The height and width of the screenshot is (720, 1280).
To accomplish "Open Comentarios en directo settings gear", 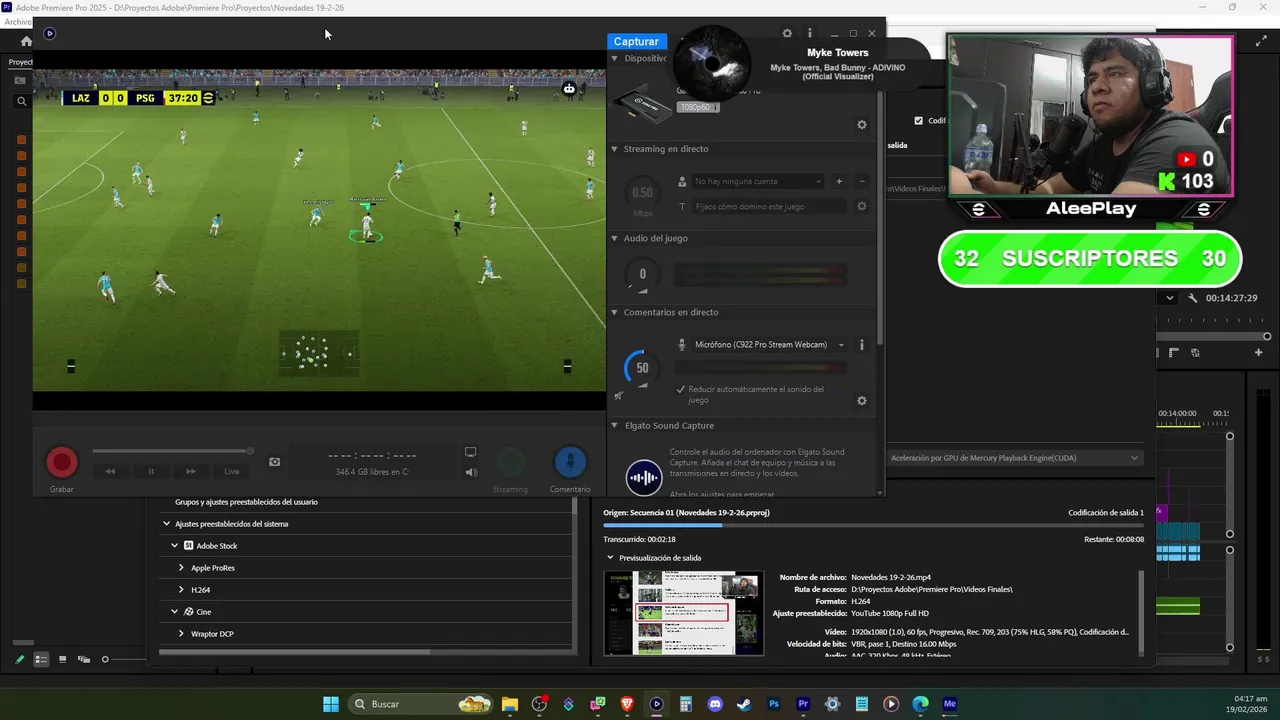I will 862,401.
